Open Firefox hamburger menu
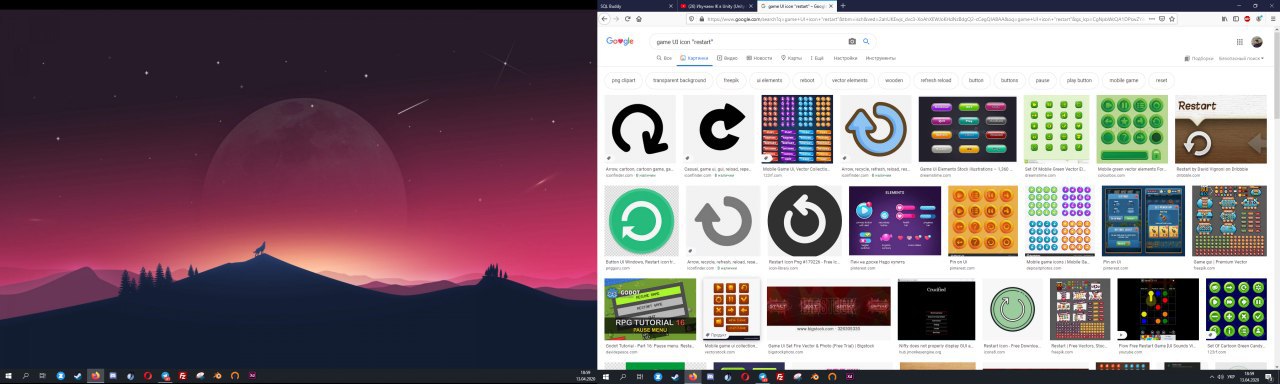The height and width of the screenshot is (384, 1280). click(x=1272, y=18)
